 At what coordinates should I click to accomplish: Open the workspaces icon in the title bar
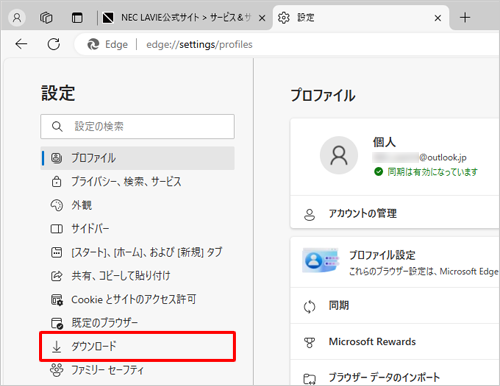[x=46, y=17]
